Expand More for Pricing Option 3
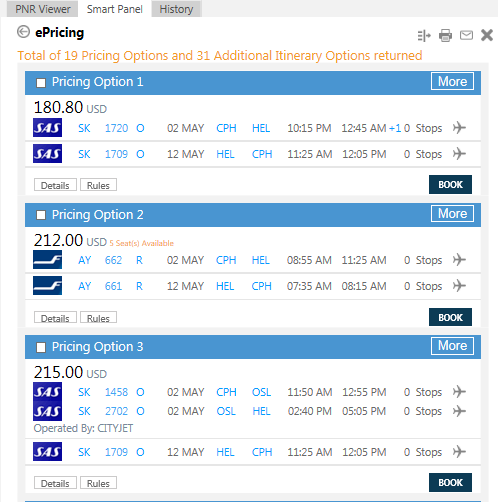The image size is (498, 502). tap(452, 346)
